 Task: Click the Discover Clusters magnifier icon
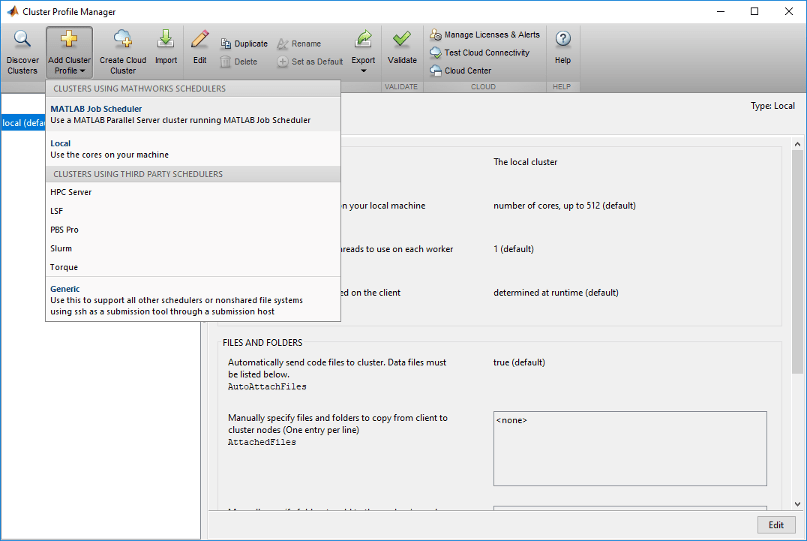point(22,39)
